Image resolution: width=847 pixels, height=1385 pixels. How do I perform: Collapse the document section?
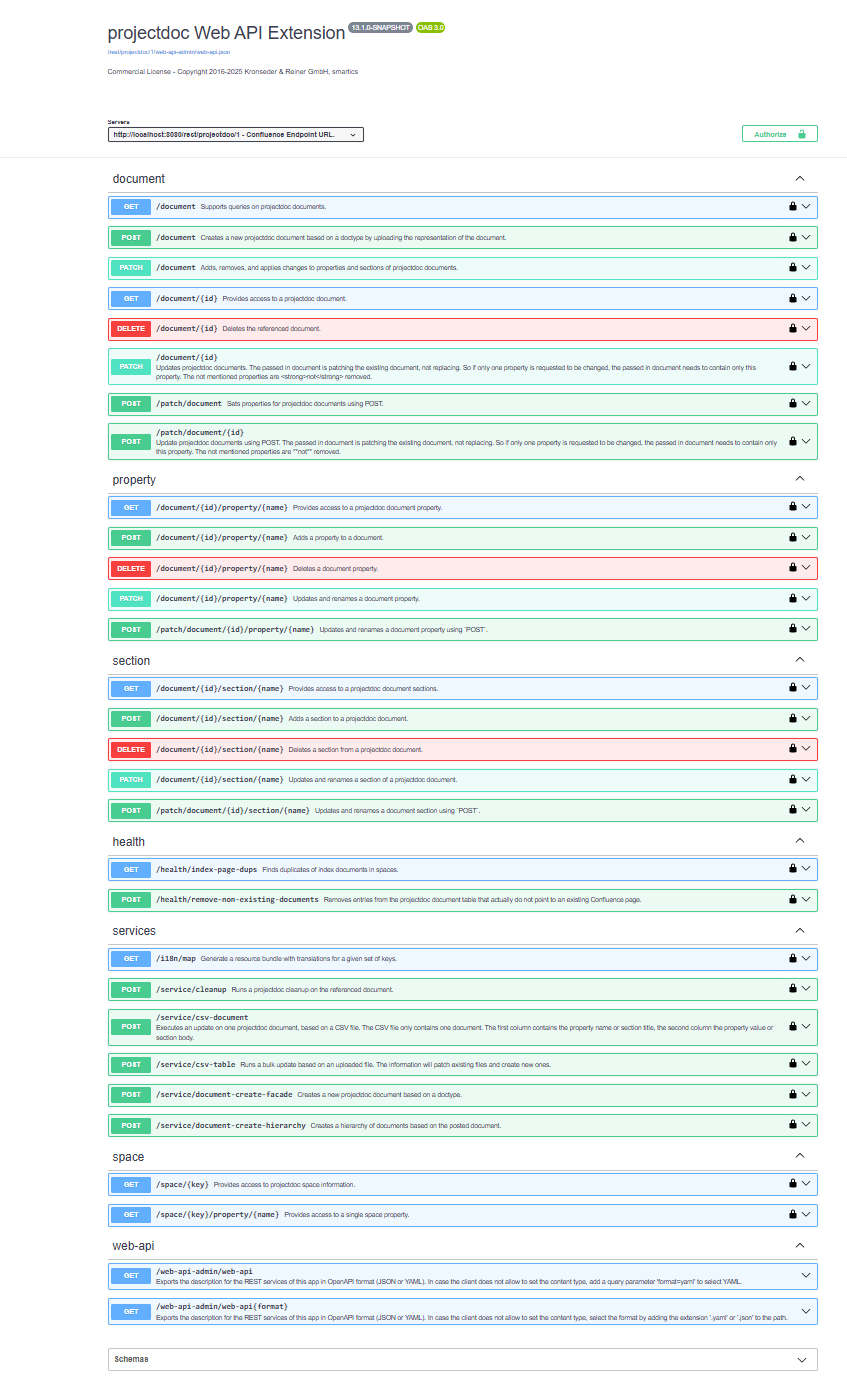pyautogui.click(x=799, y=179)
